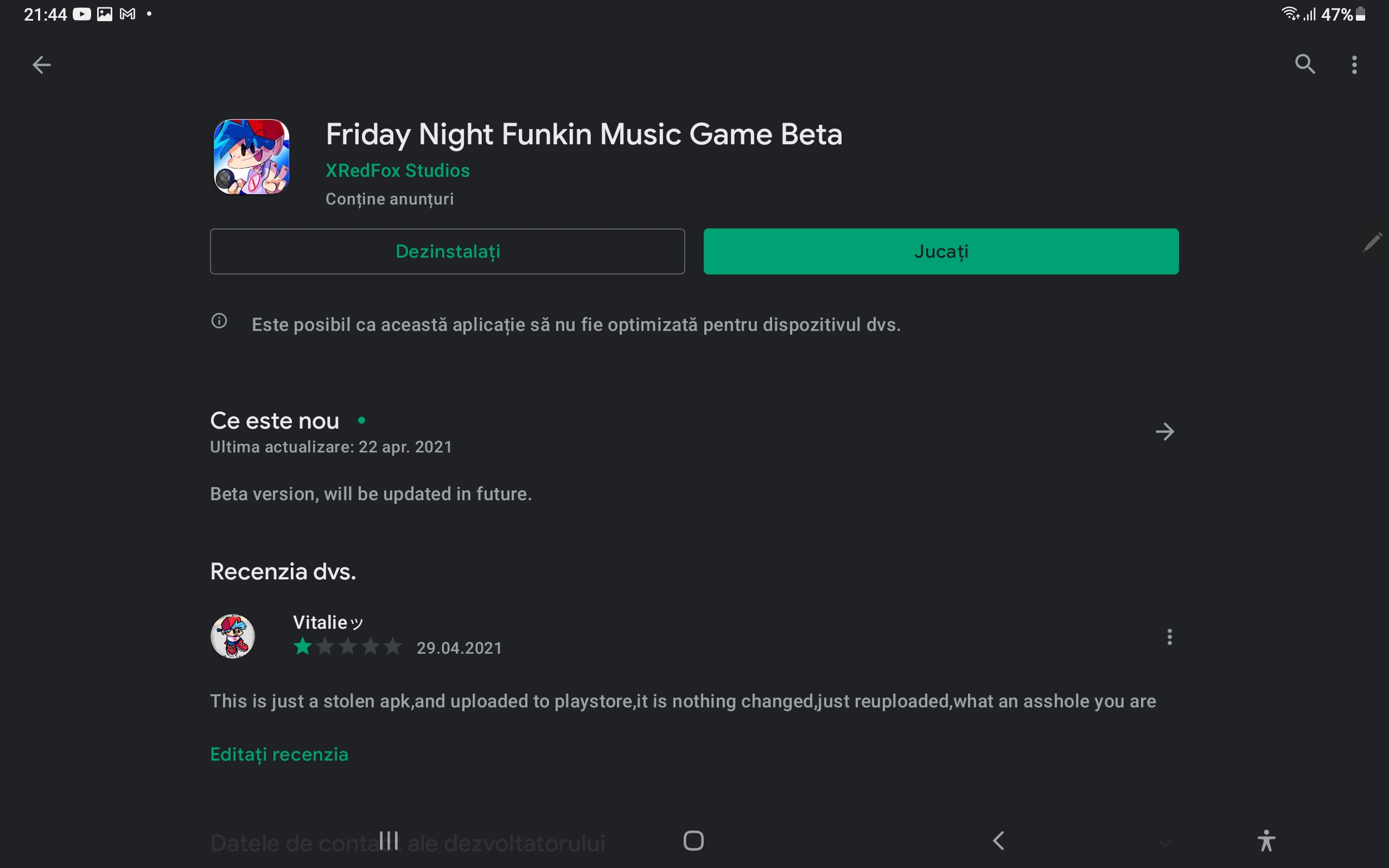Viewport: 1389px width, 868px height.
Task: Open the YouTube notification icon in the status bar
Action: coord(81,14)
